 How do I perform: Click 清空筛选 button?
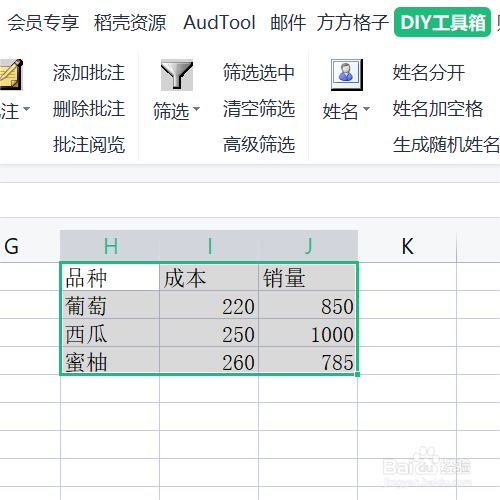tap(259, 109)
